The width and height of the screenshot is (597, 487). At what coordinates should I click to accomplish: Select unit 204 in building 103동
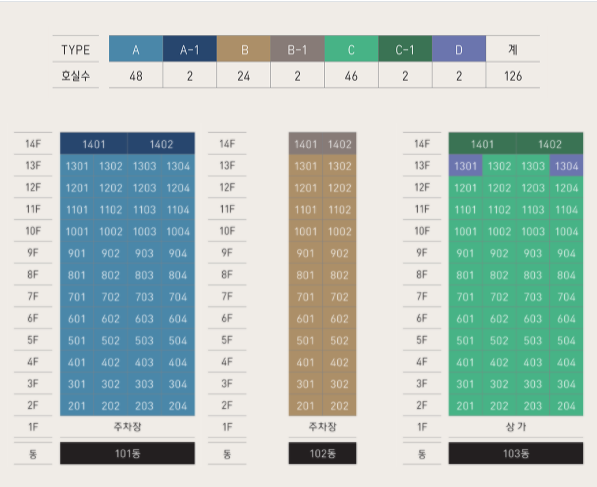[567, 406]
